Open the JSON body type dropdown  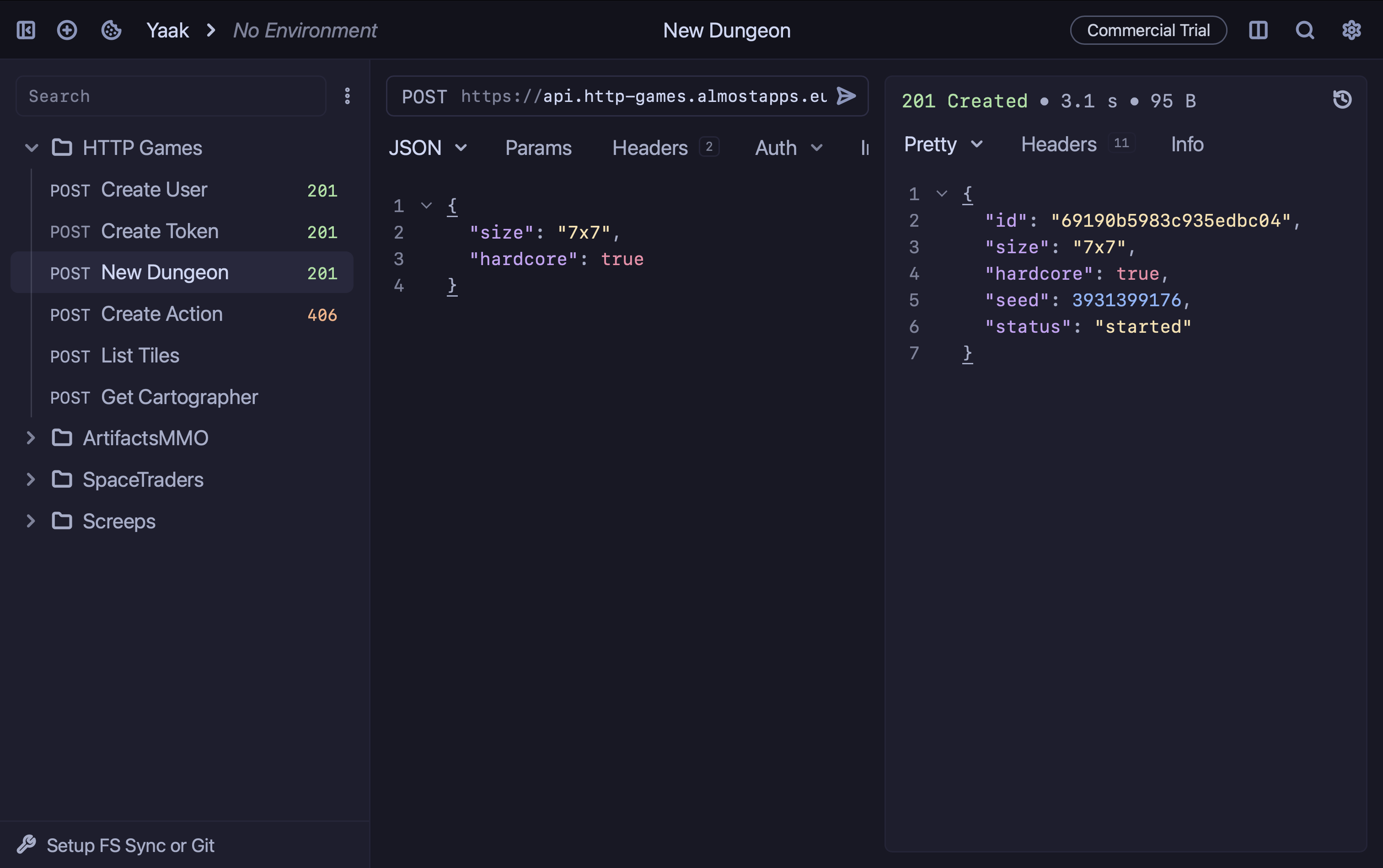(428, 148)
